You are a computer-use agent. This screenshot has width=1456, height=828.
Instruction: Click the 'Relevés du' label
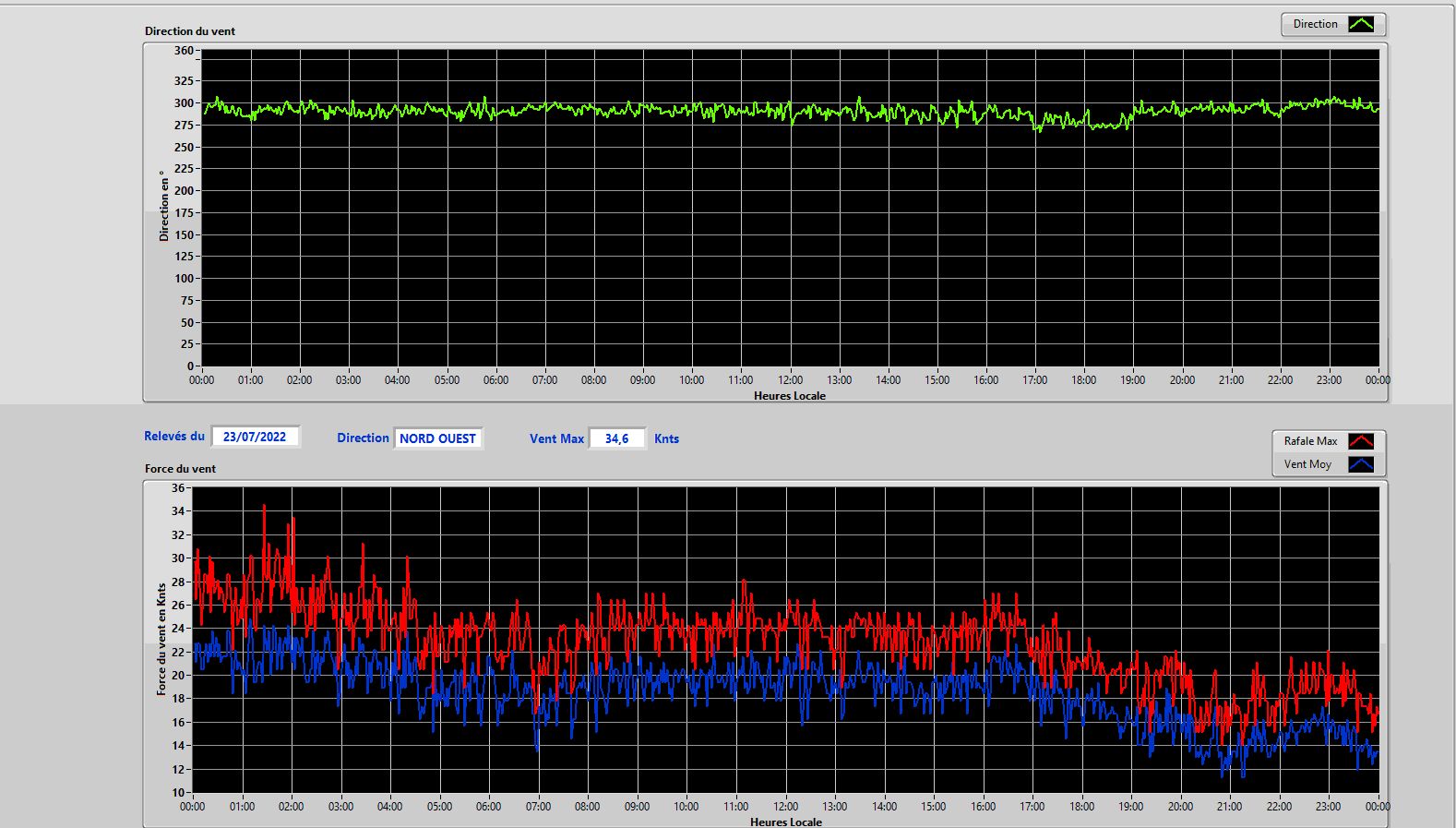[174, 436]
